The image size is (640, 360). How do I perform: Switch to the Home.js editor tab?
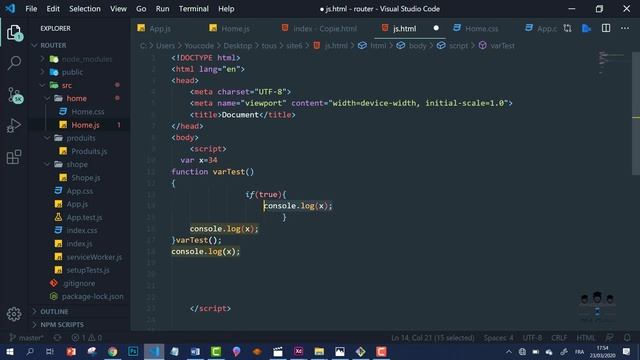pos(235,28)
